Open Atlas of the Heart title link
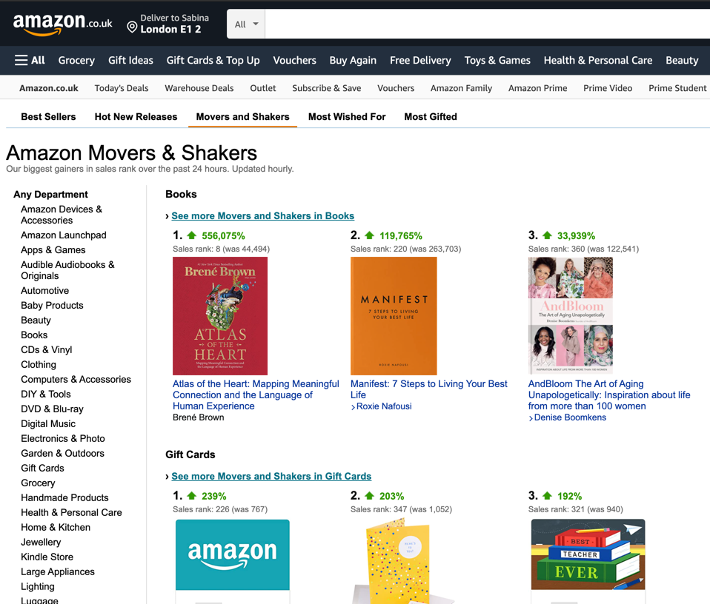Viewport: 710px width, 604px height. (x=256, y=395)
